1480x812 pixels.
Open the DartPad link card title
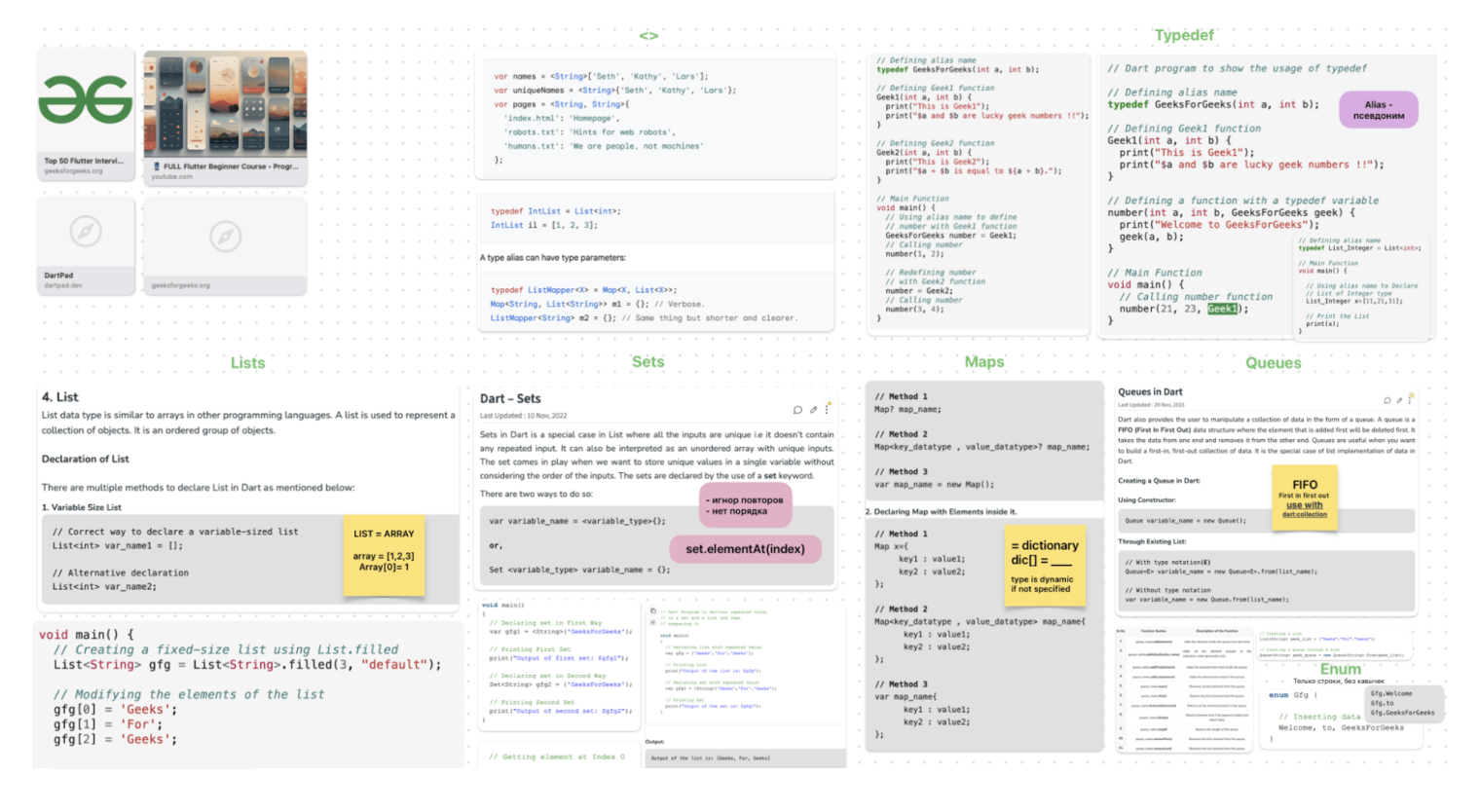pos(58,276)
